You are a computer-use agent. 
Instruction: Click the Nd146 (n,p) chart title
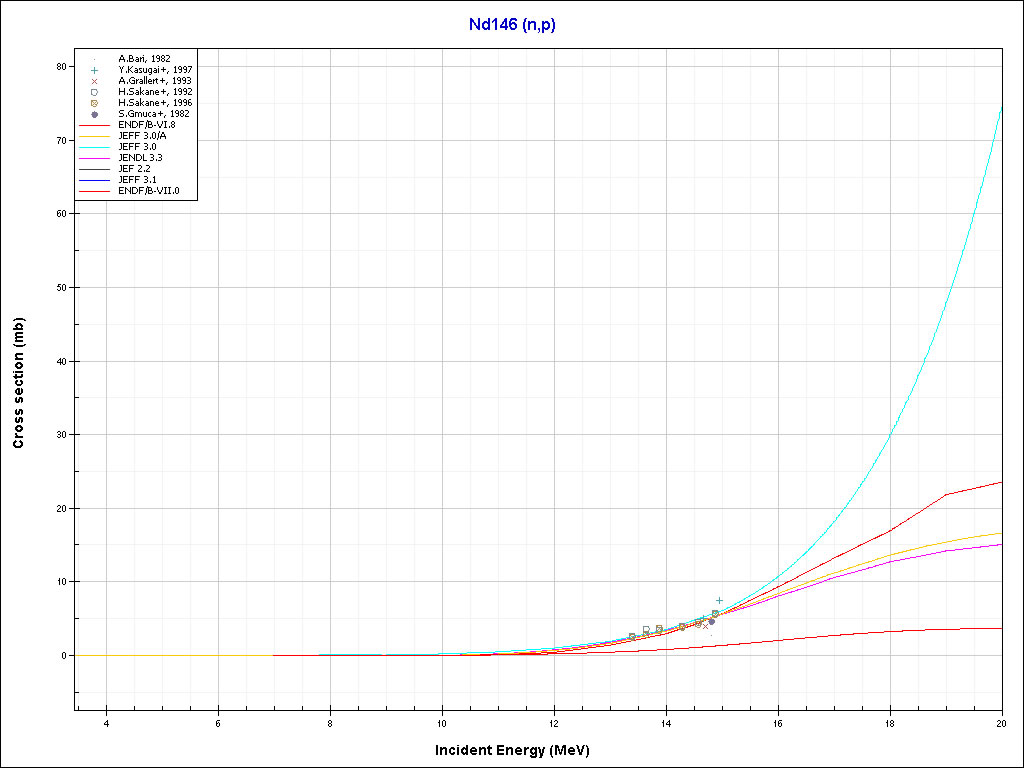pos(512,25)
